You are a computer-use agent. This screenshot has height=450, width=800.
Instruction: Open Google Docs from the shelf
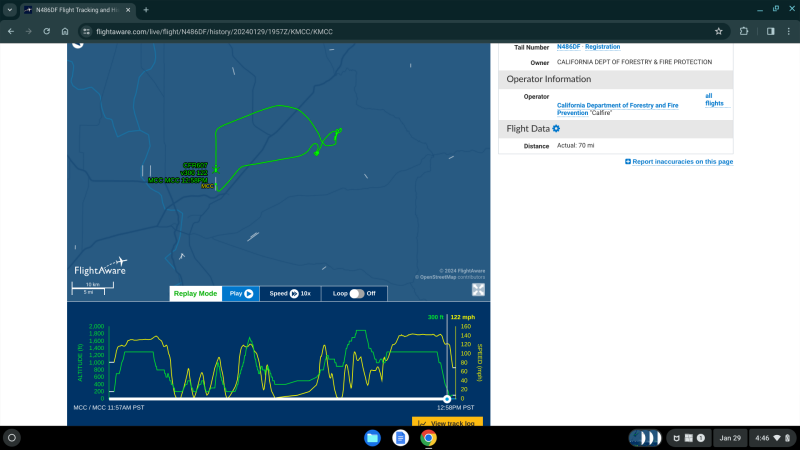click(x=401, y=438)
